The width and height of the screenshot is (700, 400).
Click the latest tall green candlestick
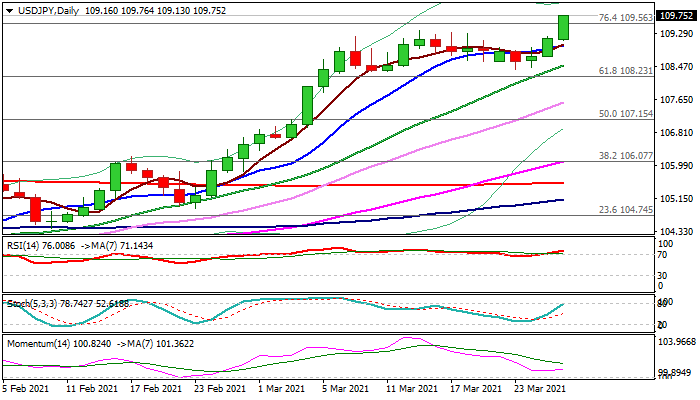[x=564, y=28]
